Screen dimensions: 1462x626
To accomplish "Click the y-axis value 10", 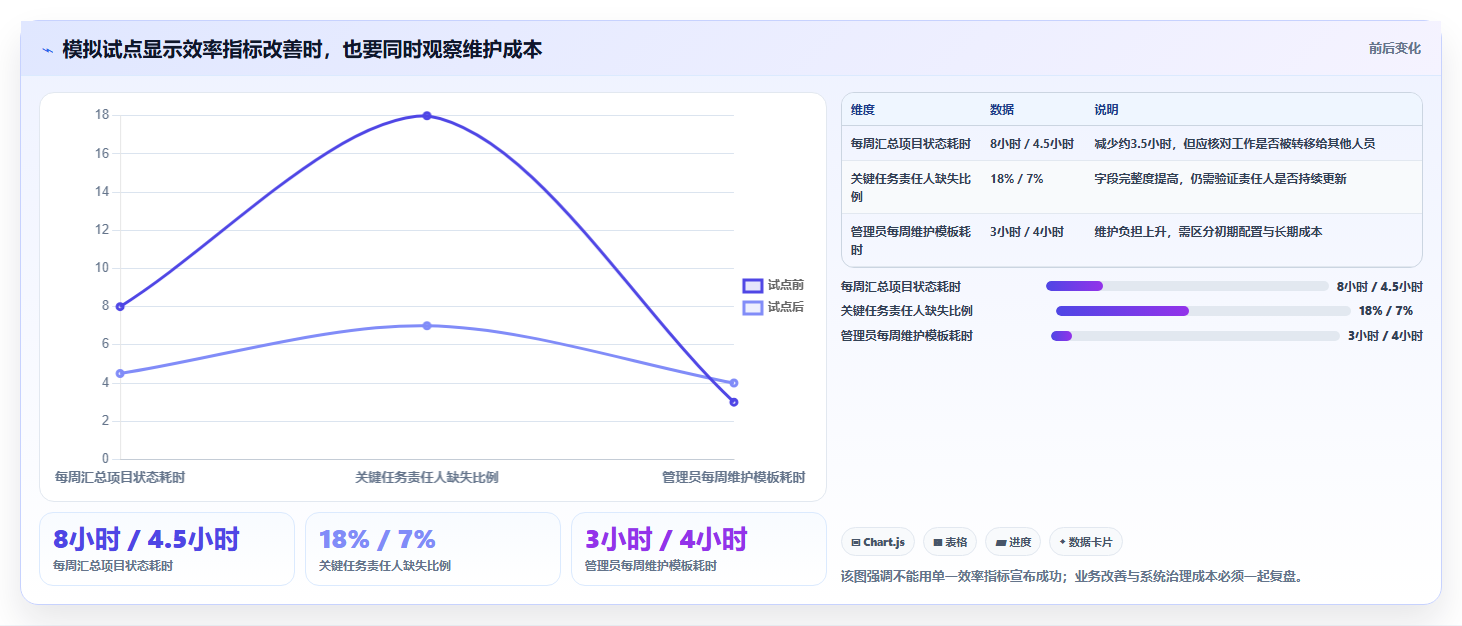I will [x=102, y=268].
